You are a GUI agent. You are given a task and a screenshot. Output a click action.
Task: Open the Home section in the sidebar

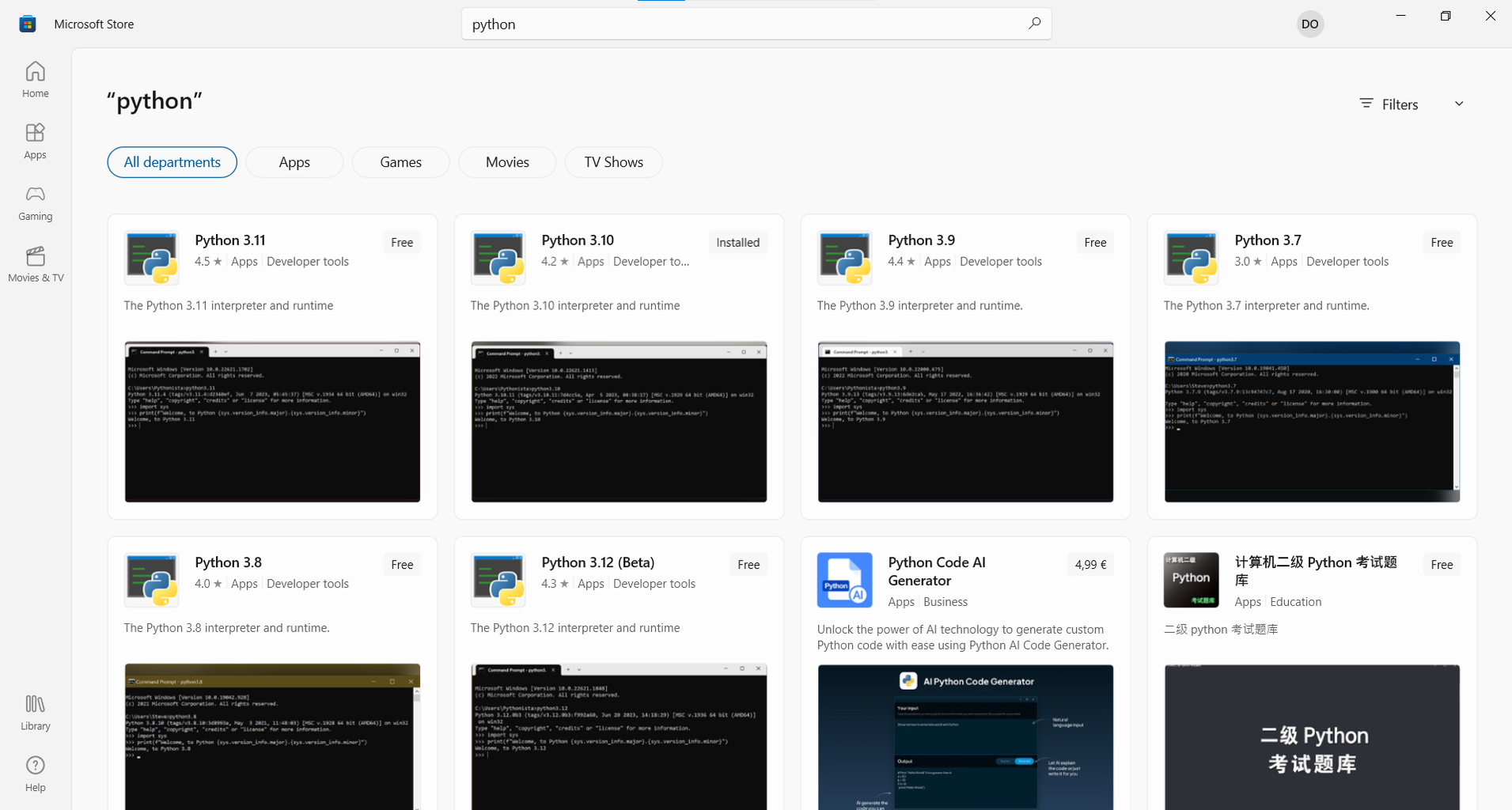(35, 79)
